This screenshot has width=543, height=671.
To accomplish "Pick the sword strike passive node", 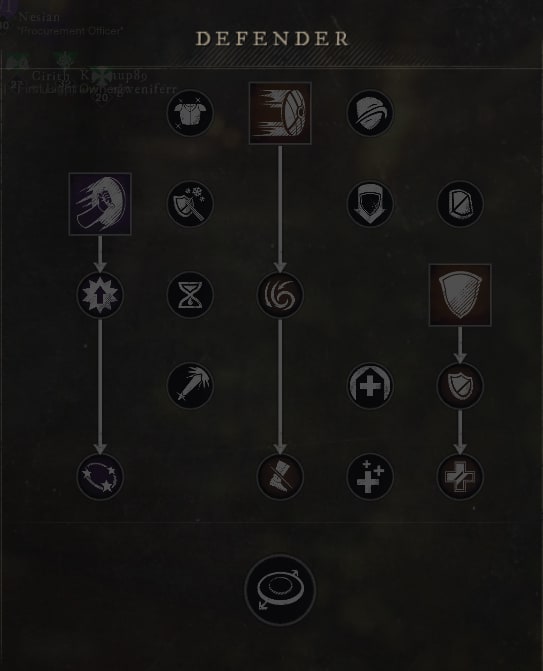I will coord(190,386).
